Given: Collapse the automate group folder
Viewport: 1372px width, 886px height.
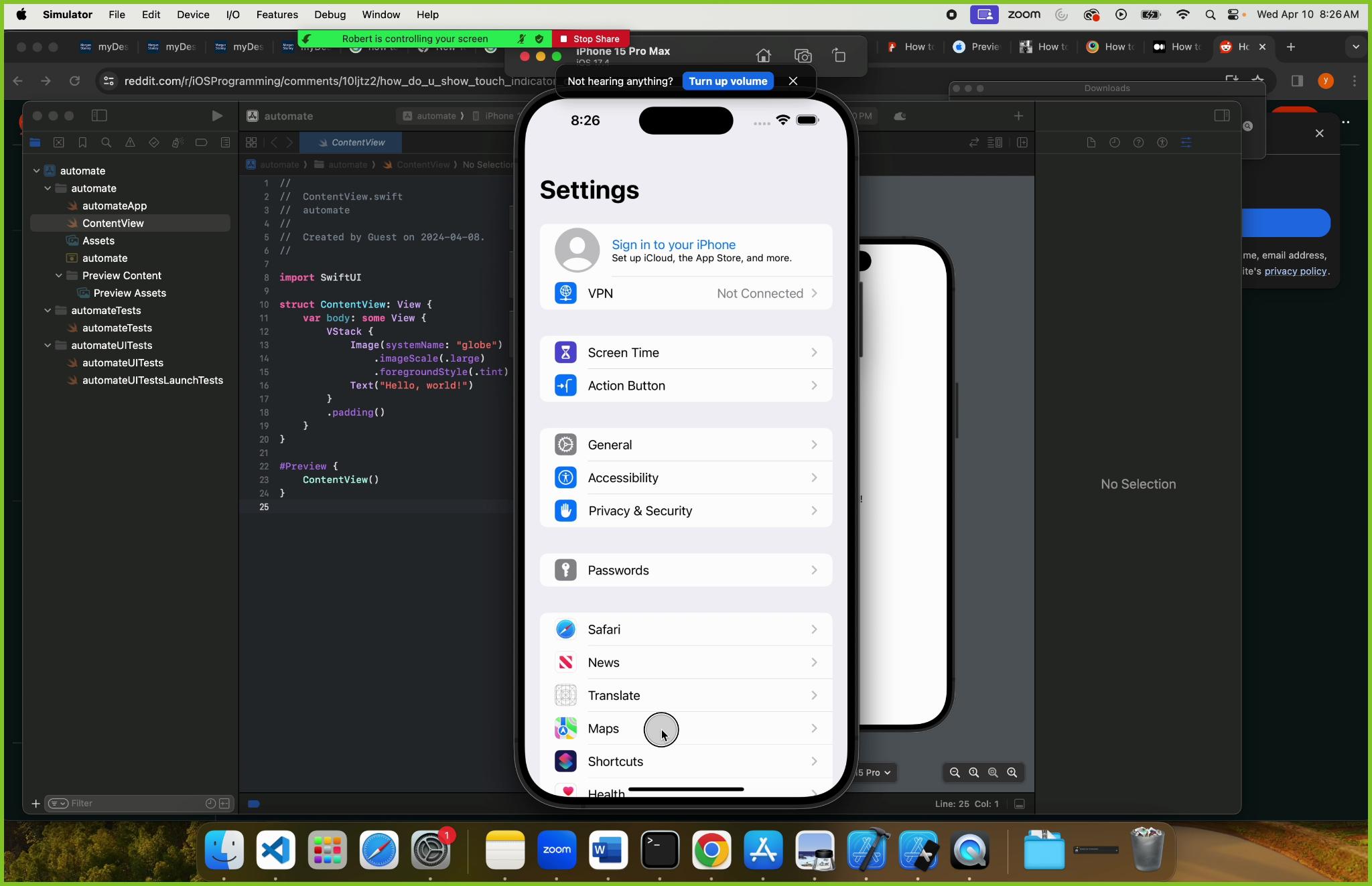Looking at the screenshot, I should tap(48, 188).
